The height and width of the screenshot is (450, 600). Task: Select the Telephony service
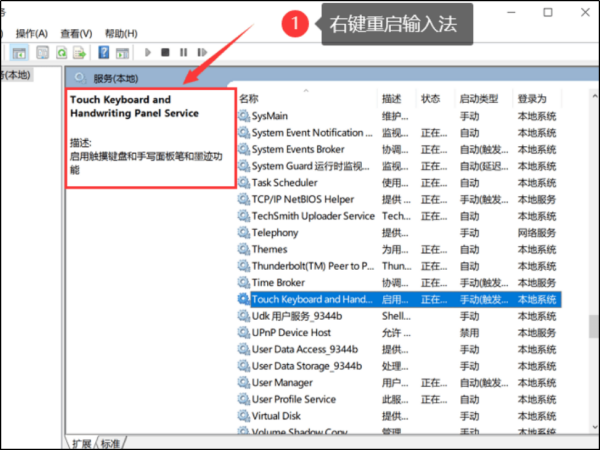[399, 233]
